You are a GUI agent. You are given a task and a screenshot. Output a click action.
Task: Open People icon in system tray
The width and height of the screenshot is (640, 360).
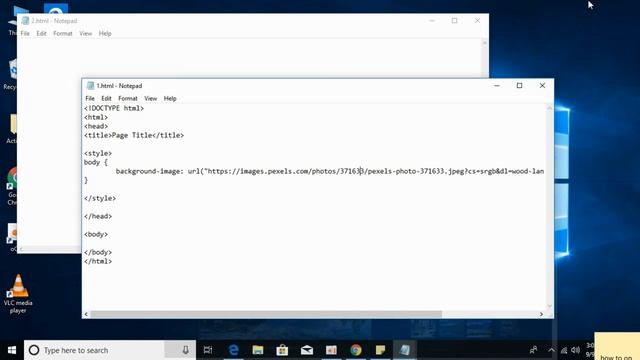(533, 350)
